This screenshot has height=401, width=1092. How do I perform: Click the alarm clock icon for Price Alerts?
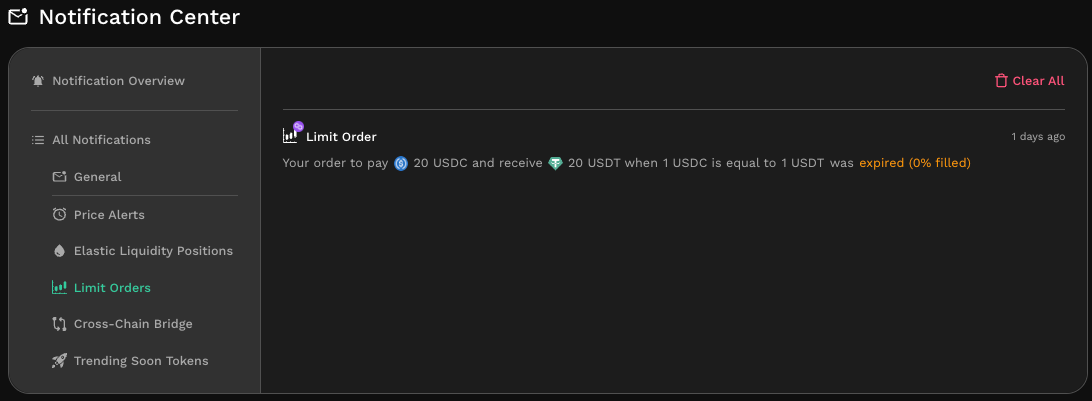coord(59,214)
